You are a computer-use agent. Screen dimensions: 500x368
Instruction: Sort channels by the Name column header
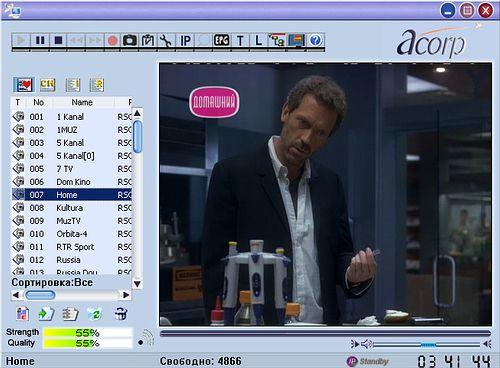(82, 102)
